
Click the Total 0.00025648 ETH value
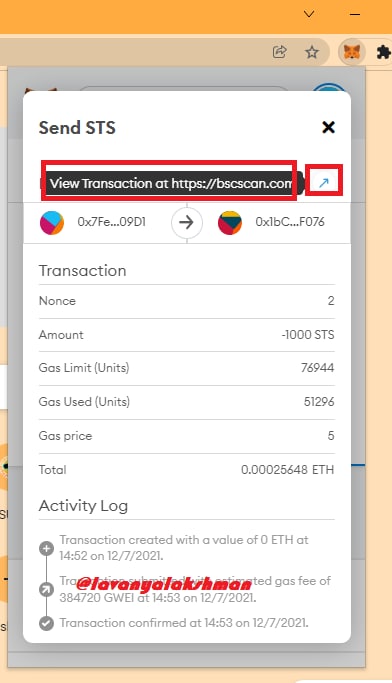click(287, 470)
